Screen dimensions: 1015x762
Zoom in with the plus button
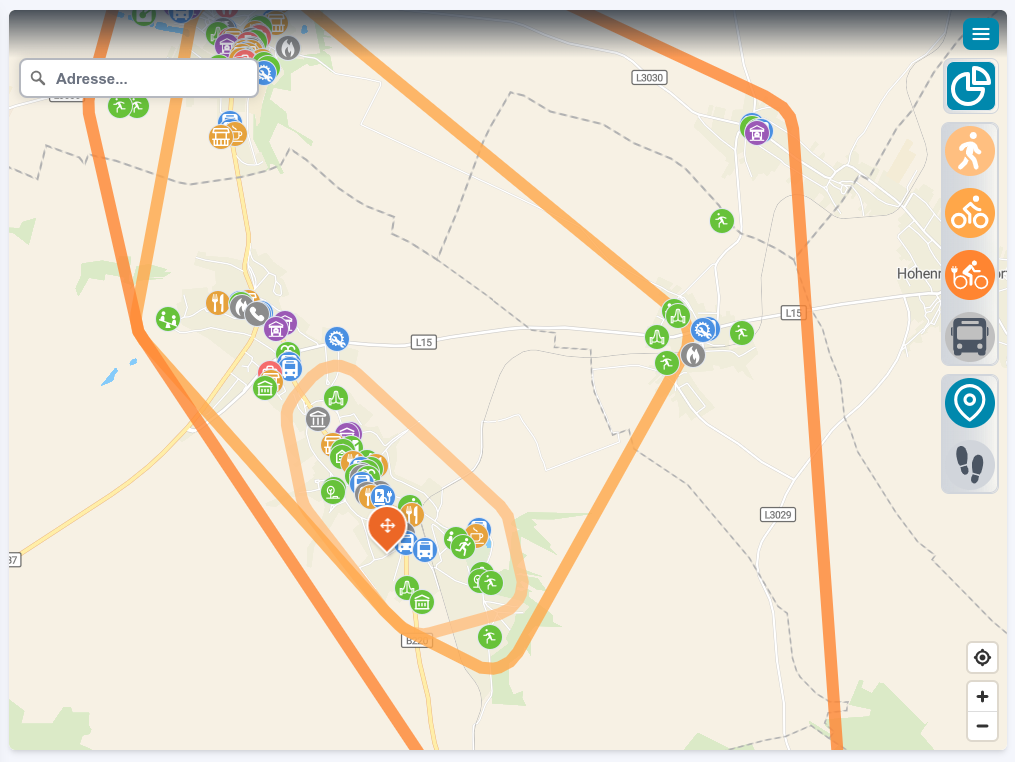click(982, 696)
